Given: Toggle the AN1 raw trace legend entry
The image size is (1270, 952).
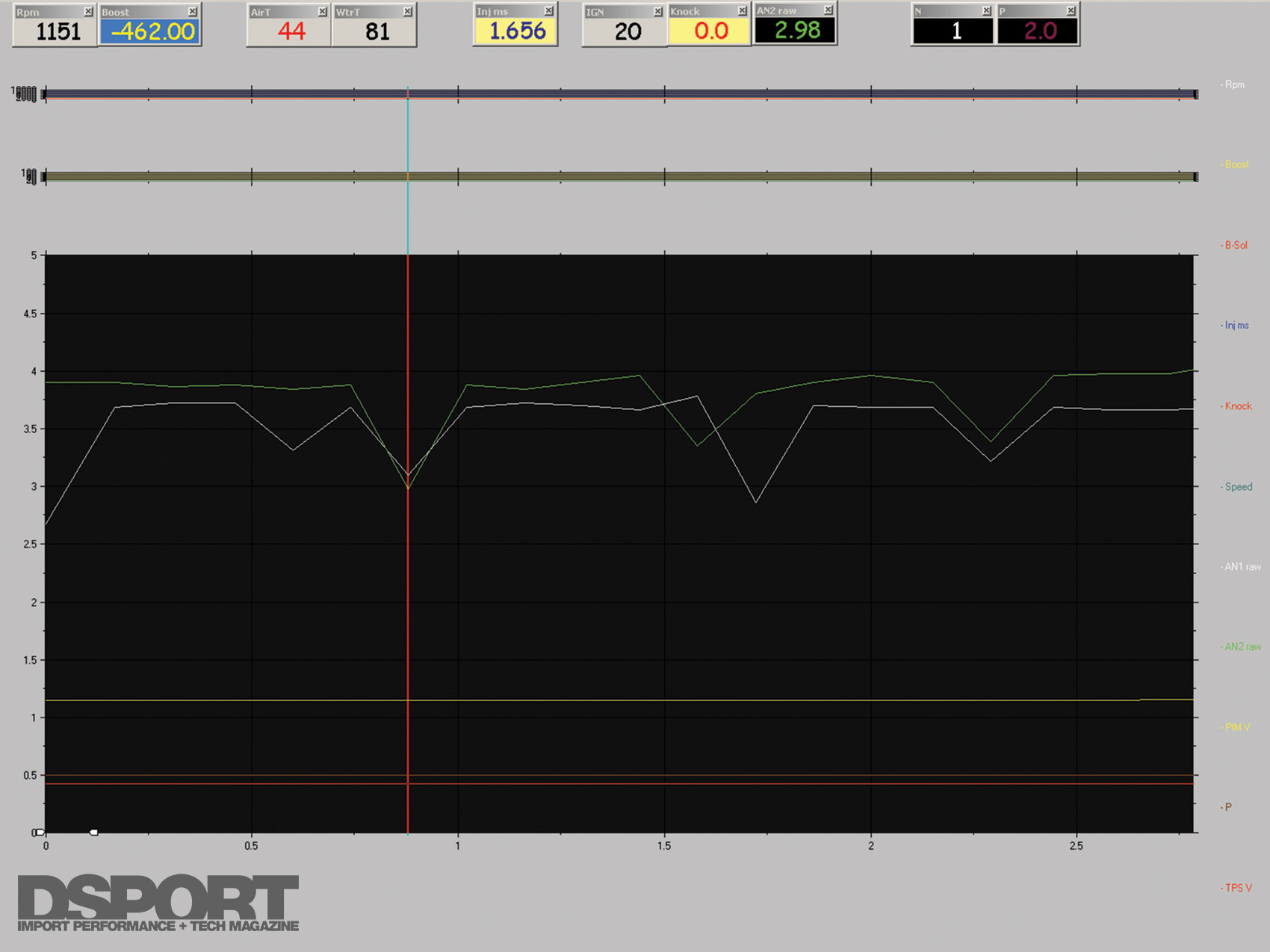Looking at the screenshot, I should [x=1242, y=567].
